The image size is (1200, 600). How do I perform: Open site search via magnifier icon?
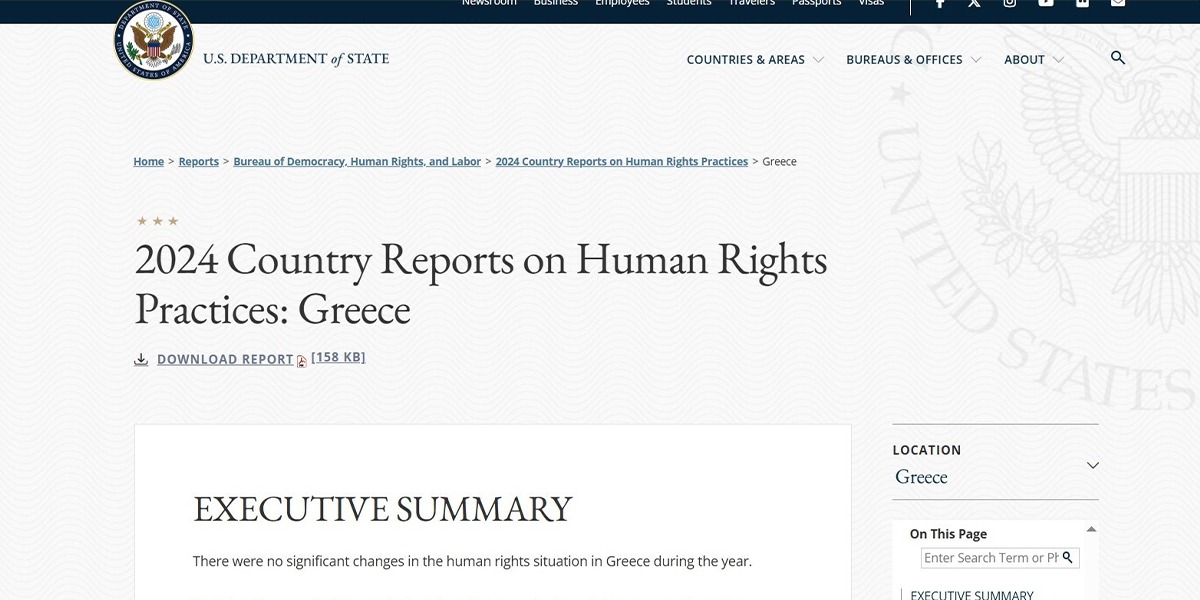click(1118, 58)
